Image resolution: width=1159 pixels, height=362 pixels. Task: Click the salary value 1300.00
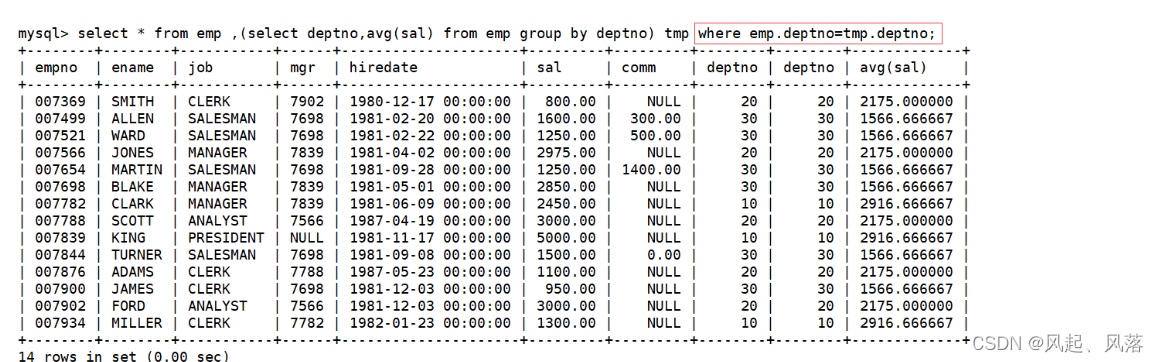click(x=566, y=323)
